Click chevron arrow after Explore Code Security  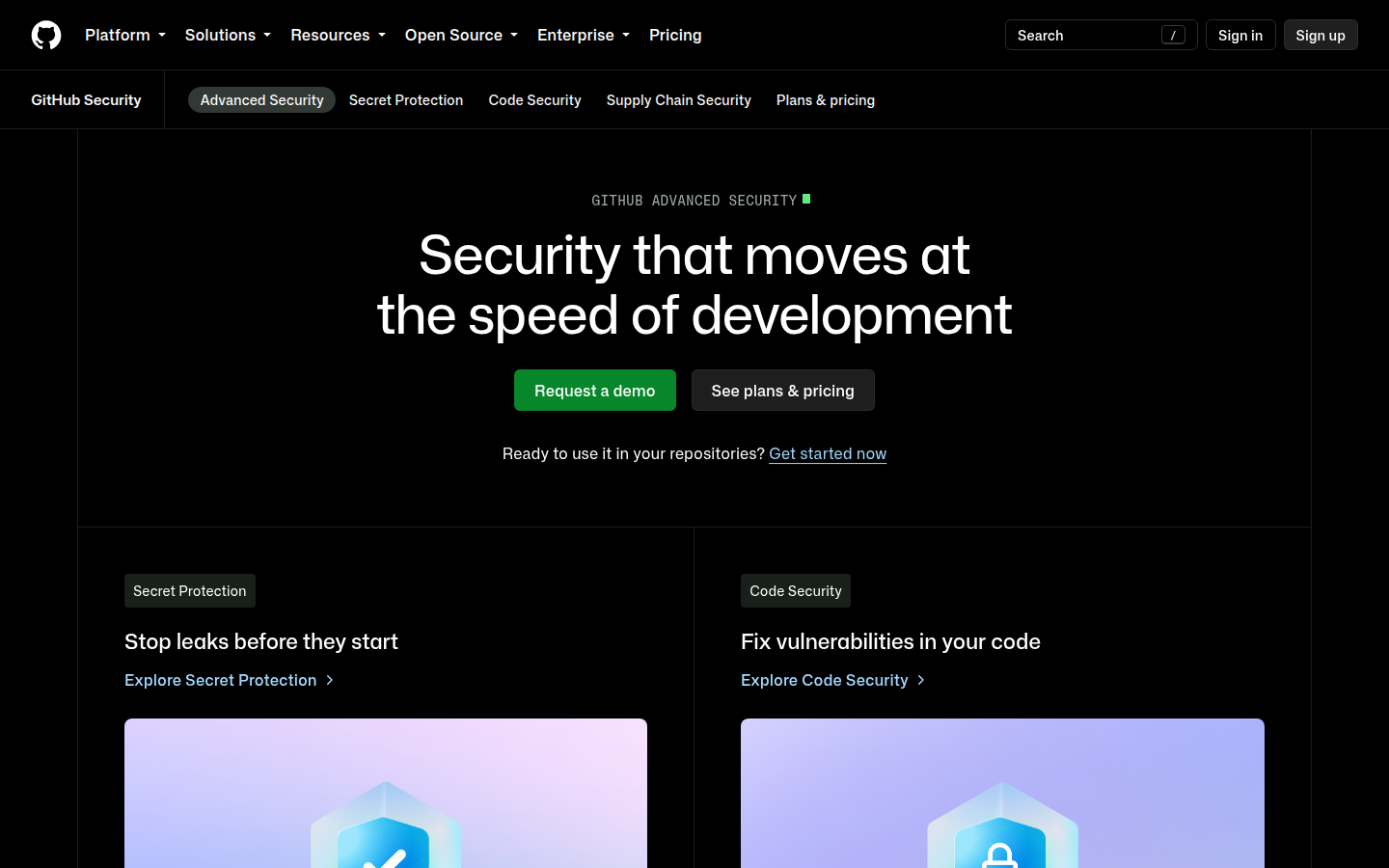click(x=921, y=680)
